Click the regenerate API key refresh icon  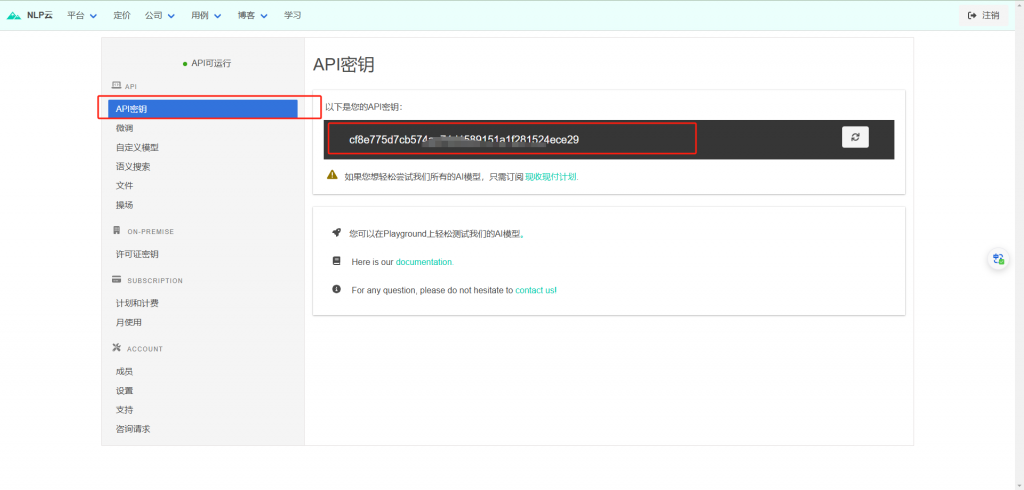pyautogui.click(x=855, y=138)
